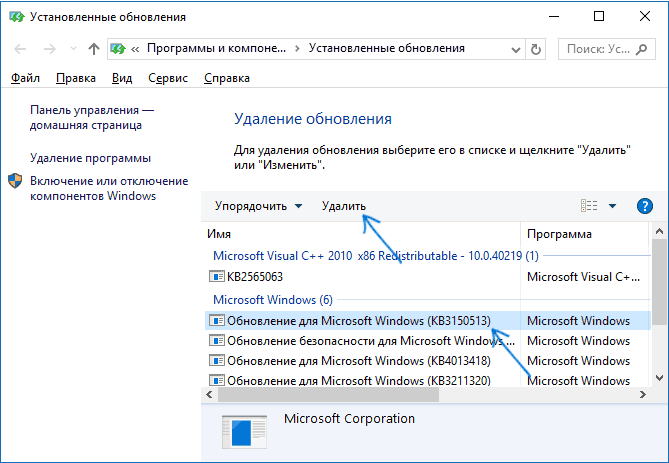Screen dimensions: 669x463
Task: Expand view options dropdown arrow
Action: pos(612,206)
